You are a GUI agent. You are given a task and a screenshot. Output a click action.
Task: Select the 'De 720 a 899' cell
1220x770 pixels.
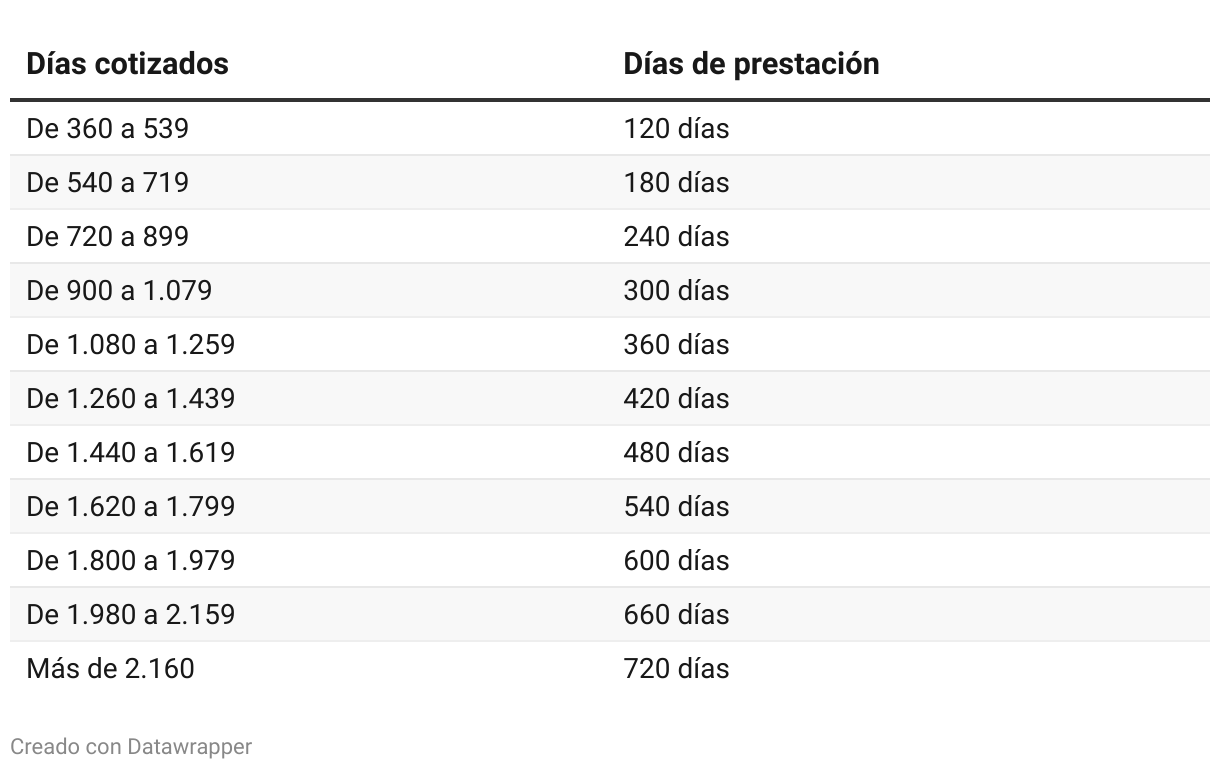pyautogui.click(x=107, y=237)
